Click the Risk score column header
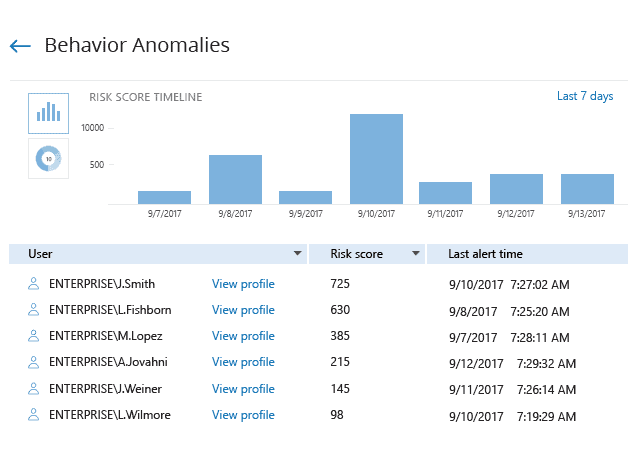Screen dimensions: 640x450 (356, 254)
